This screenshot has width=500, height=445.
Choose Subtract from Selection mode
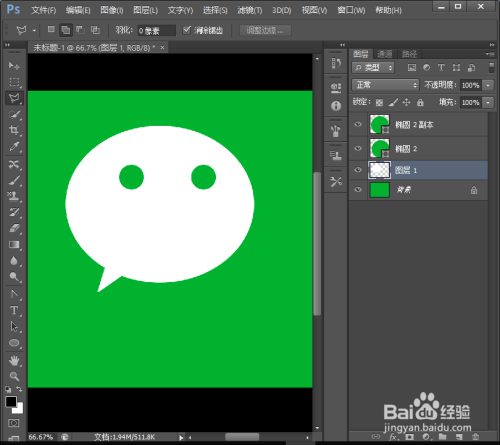(x=80, y=30)
